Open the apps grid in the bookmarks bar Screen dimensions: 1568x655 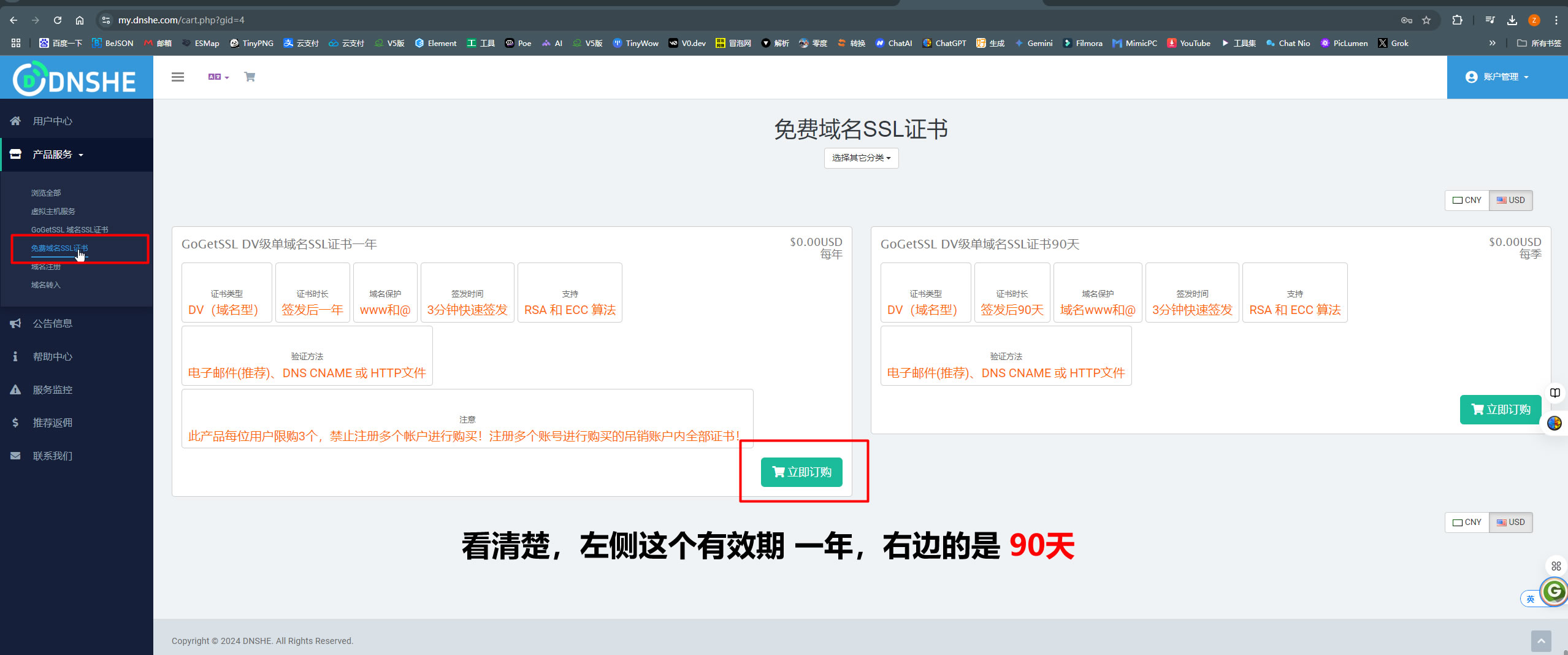16,43
